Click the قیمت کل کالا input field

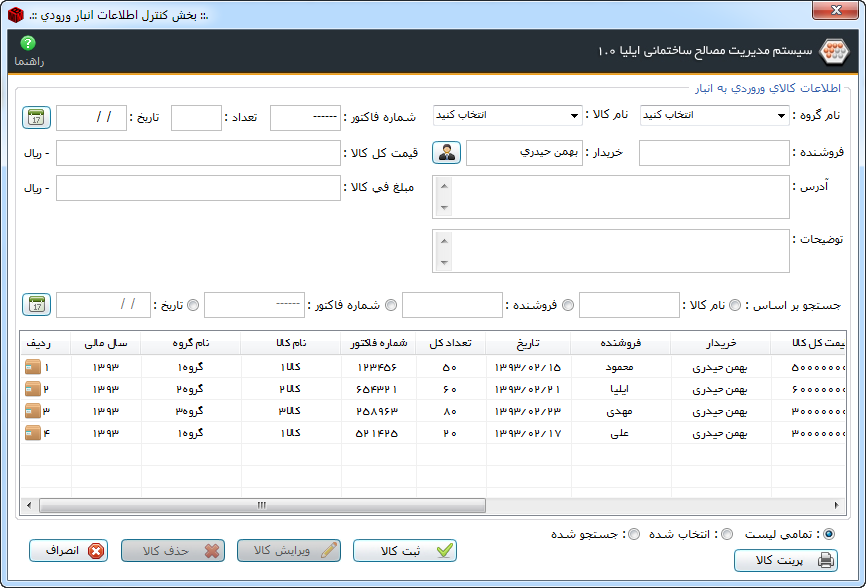[x=197, y=153]
